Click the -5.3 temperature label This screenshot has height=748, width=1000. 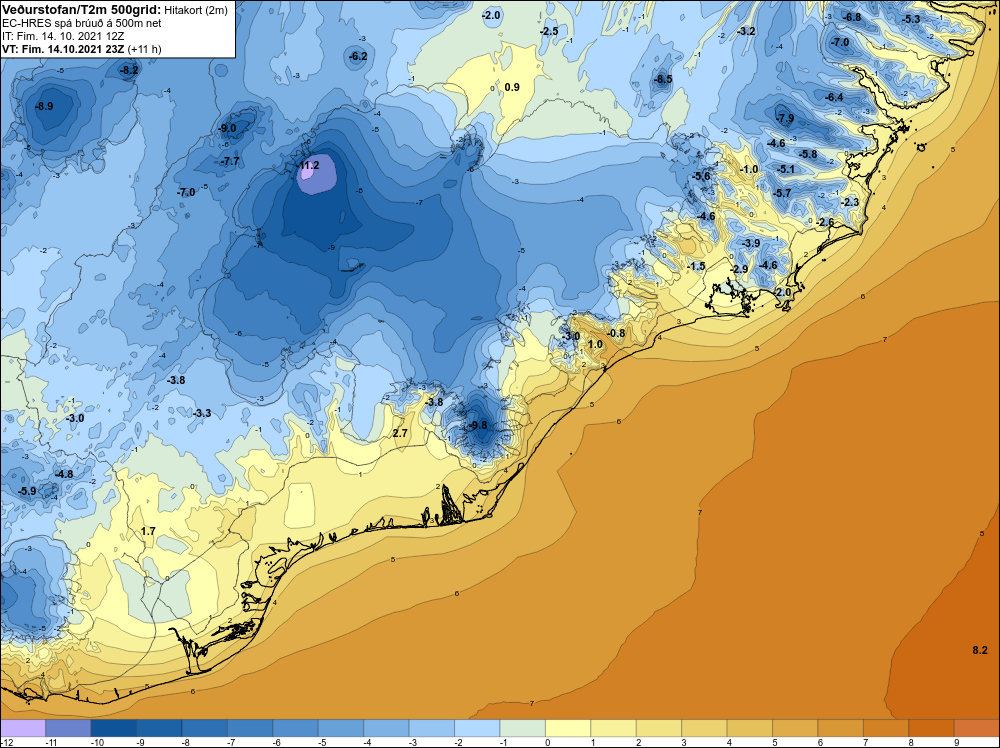click(911, 19)
